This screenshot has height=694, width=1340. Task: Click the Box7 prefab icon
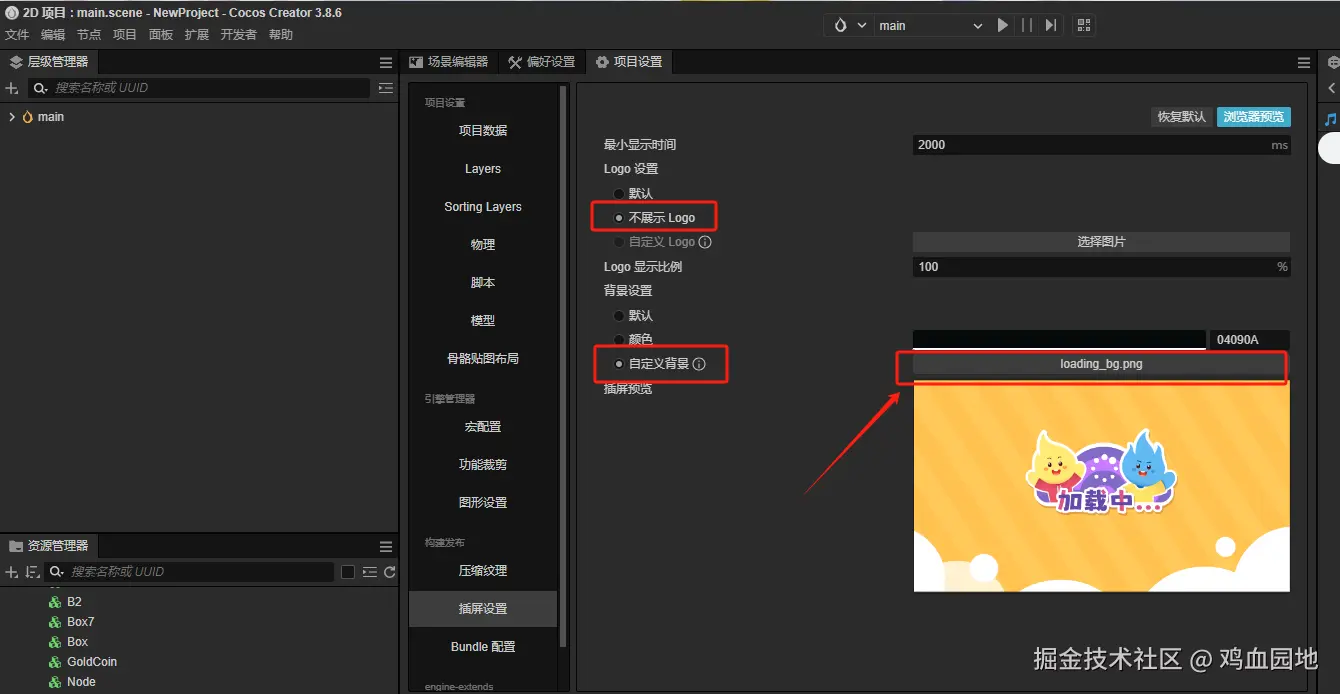(x=55, y=622)
